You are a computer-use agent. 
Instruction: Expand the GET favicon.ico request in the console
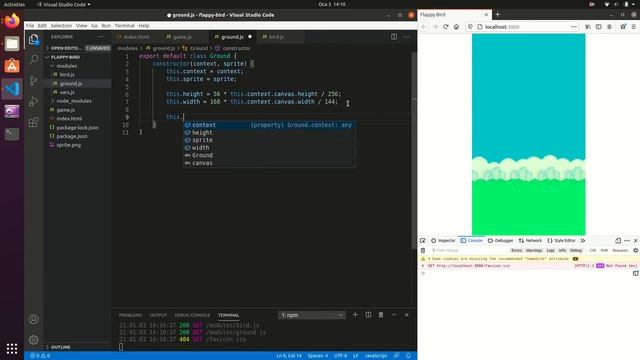pos(423,266)
